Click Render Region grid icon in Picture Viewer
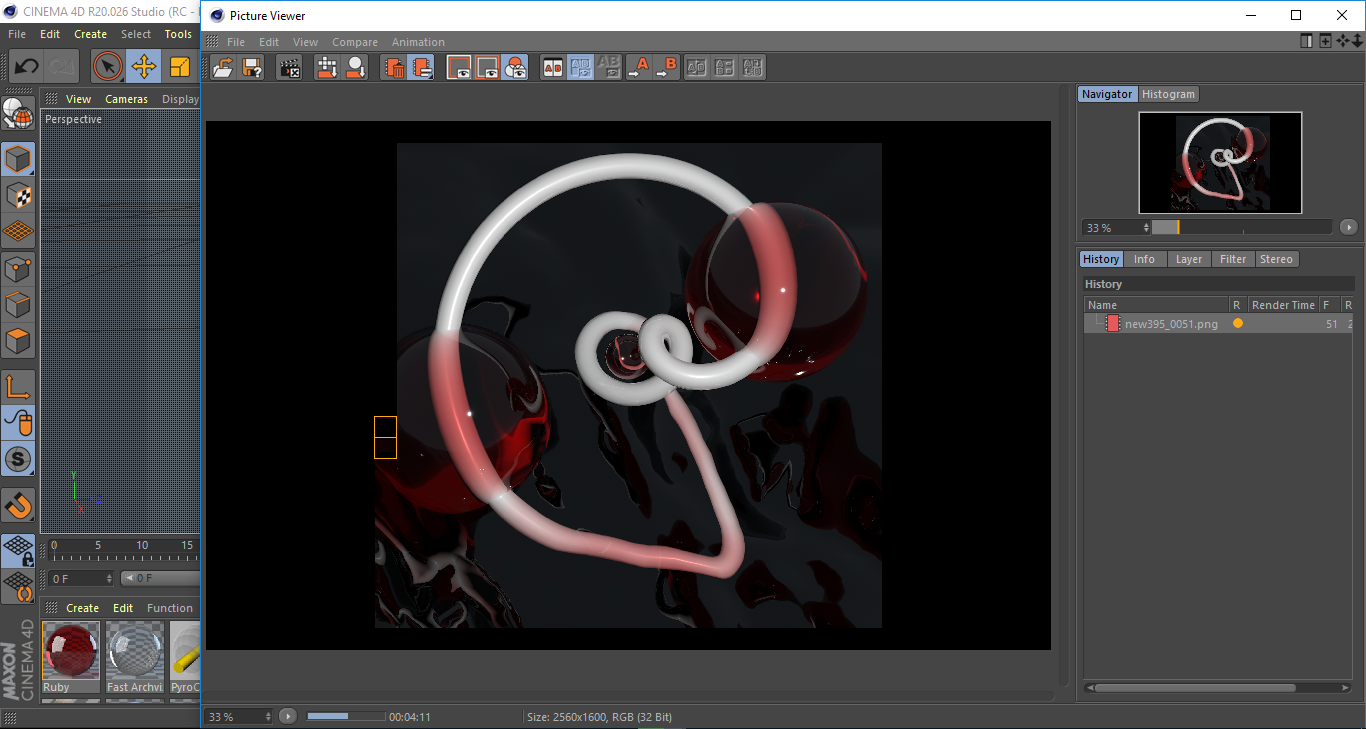The height and width of the screenshot is (729, 1366). pyautogui.click(x=327, y=68)
